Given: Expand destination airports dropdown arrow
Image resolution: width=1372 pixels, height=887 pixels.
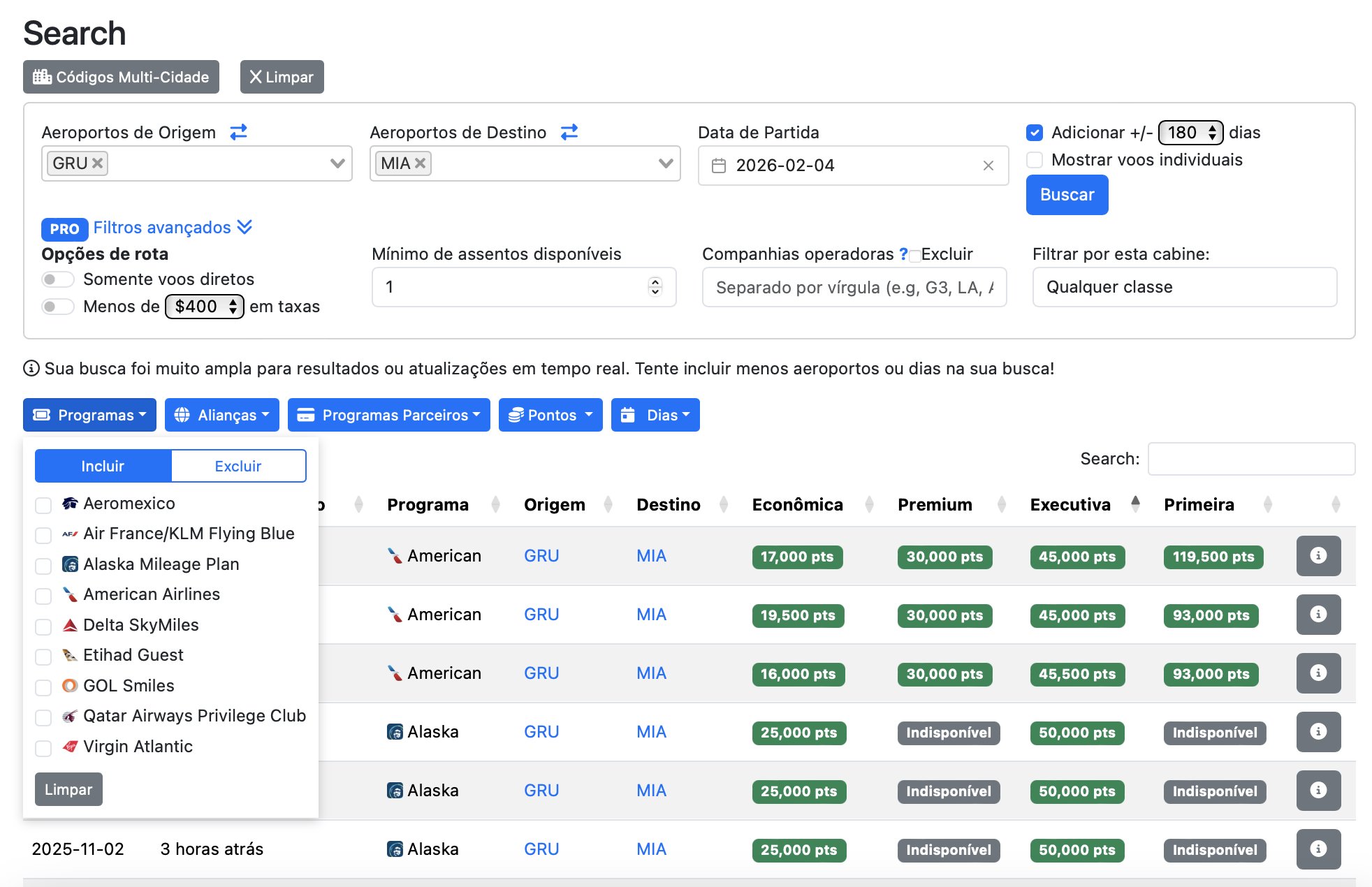Looking at the screenshot, I should (666, 163).
